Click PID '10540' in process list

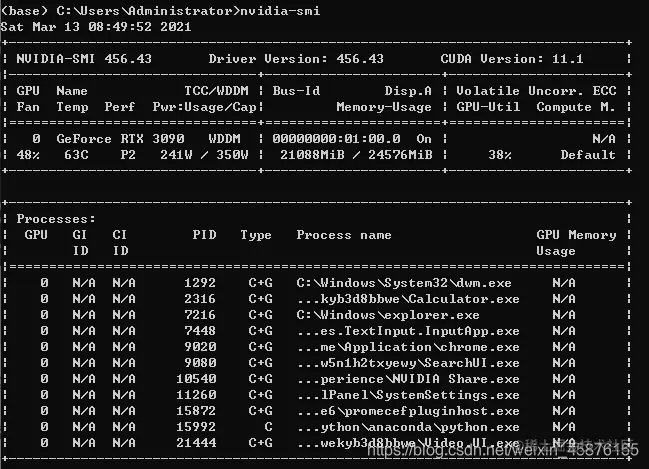pyautogui.click(x=197, y=379)
